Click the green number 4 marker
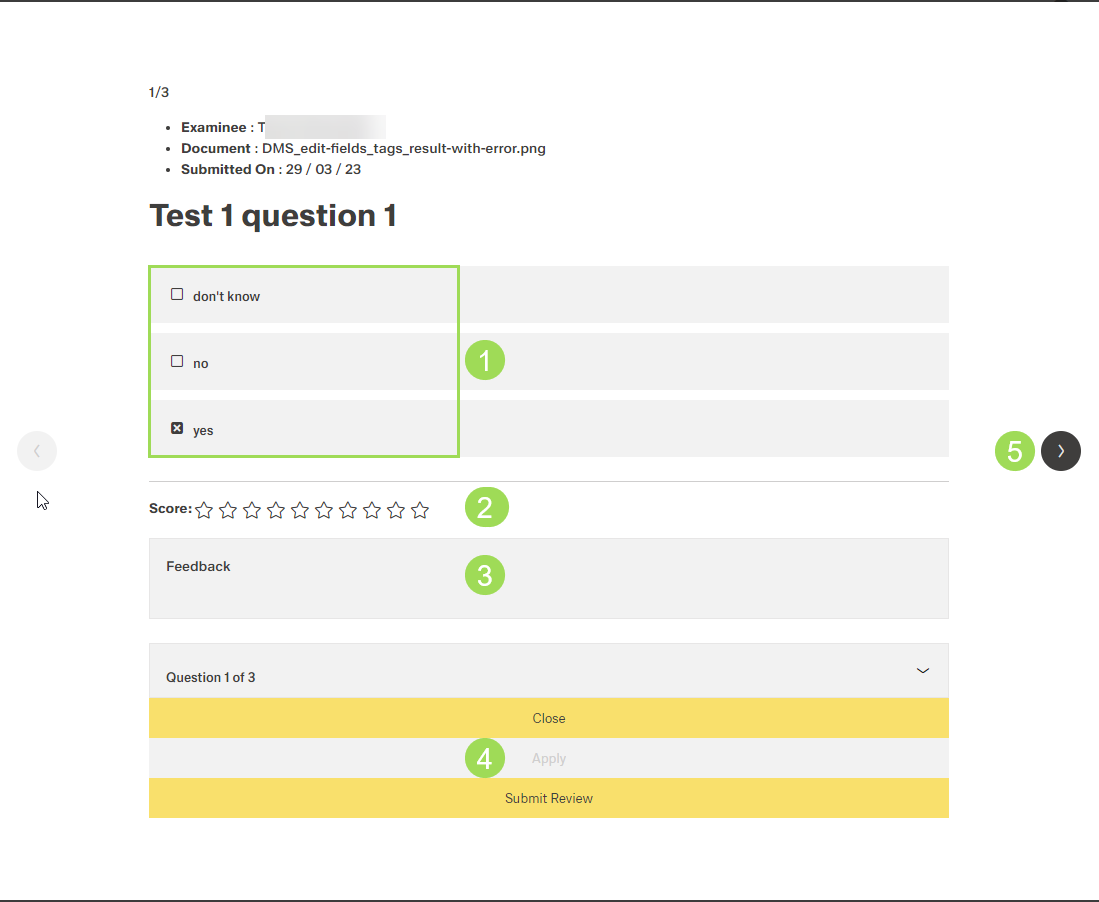 (485, 758)
